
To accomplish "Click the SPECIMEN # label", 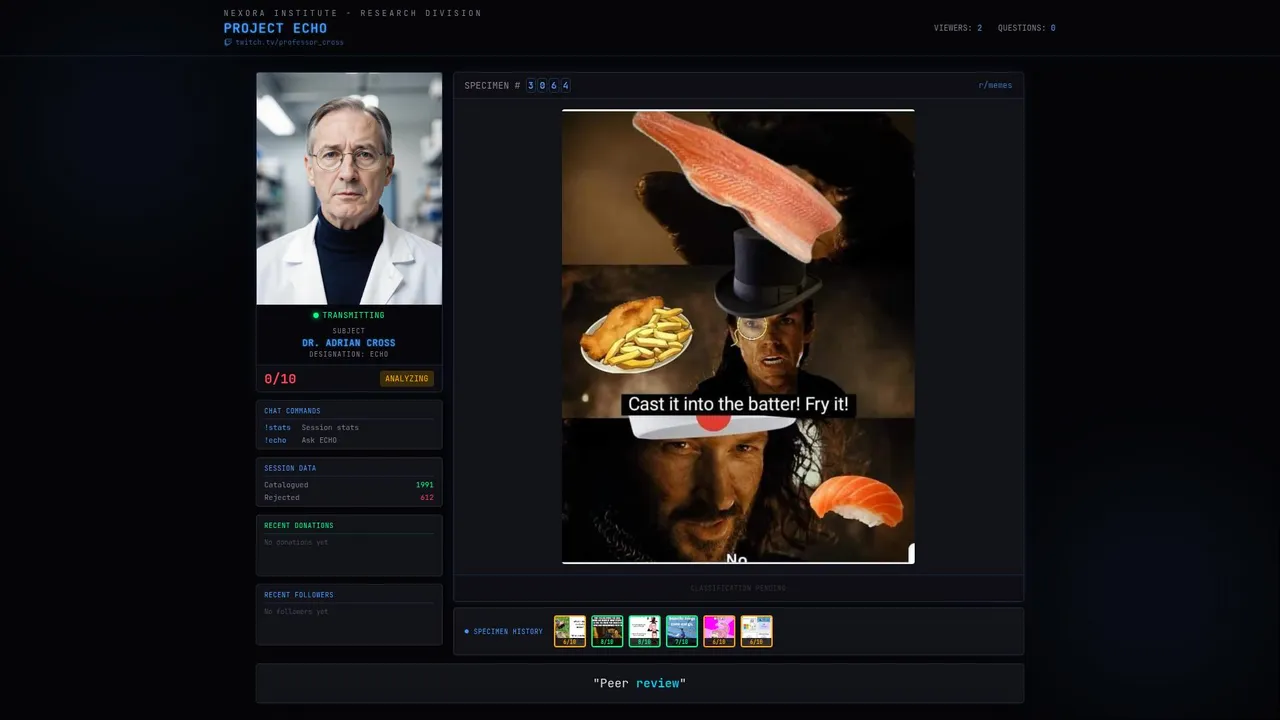I will (x=492, y=86).
